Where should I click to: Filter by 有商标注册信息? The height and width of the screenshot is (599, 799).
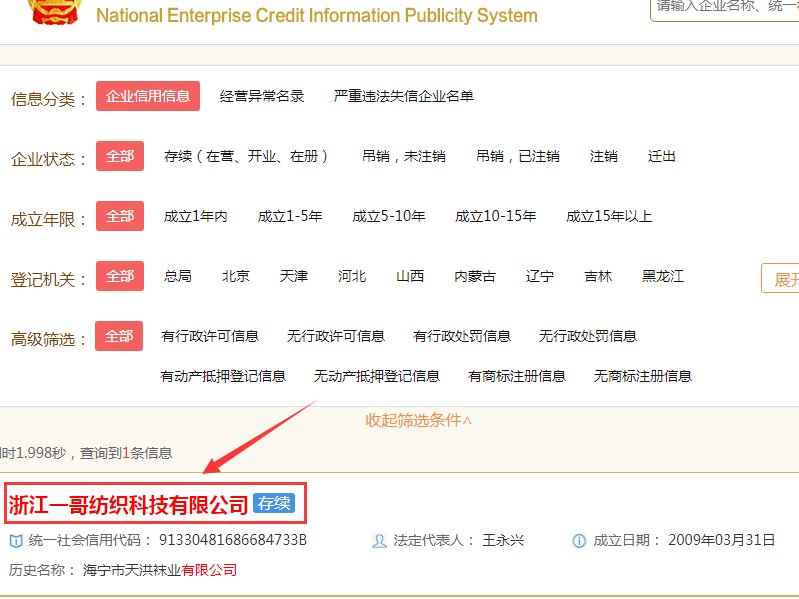click(x=517, y=376)
